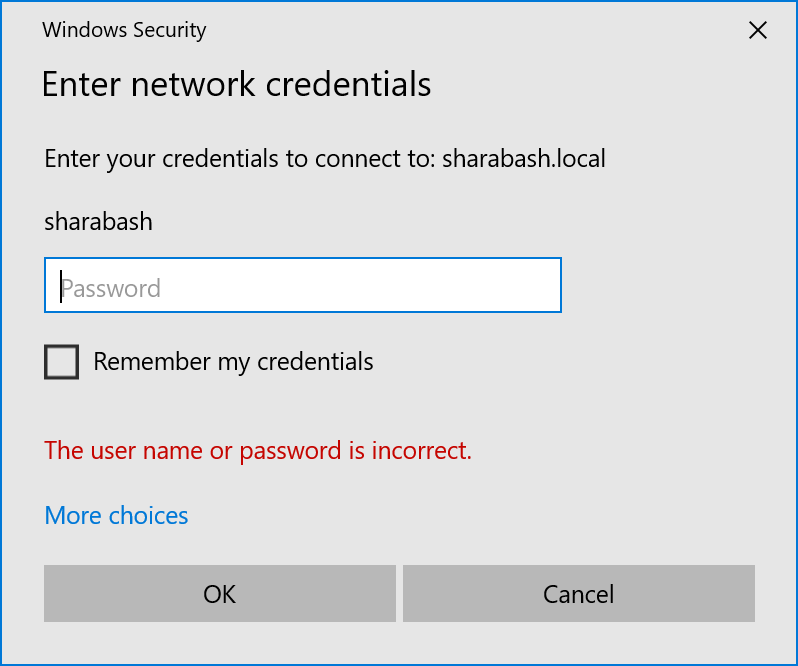The height and width of the screenshot is (666, 798).
Task: Click the word credentials beside the checkbox
Action: tap(315, 362)
